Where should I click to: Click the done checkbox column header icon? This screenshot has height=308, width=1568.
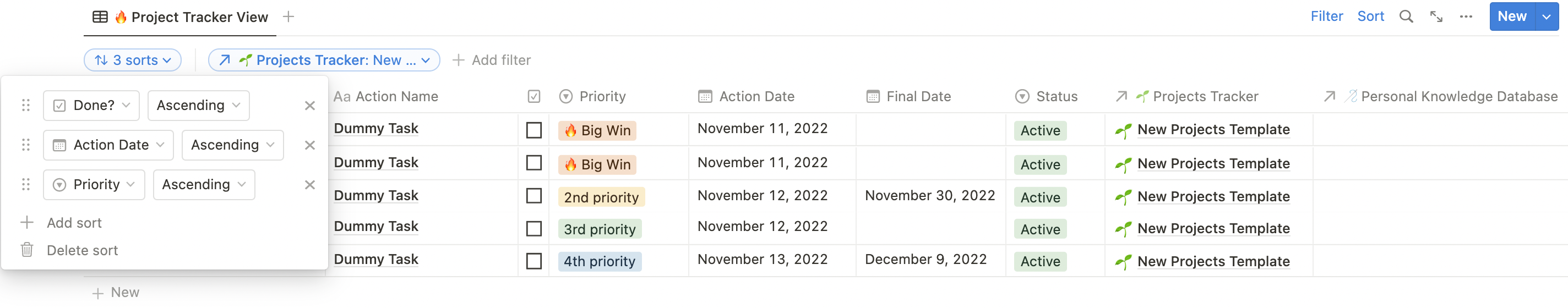(534, 97)
